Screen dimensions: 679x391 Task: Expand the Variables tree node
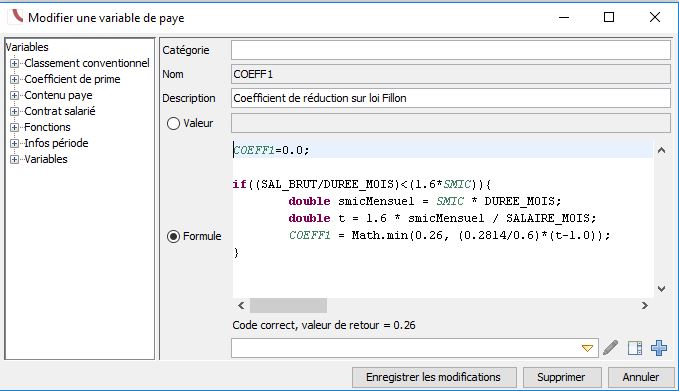pyautogui.click(x=14, y=159)
